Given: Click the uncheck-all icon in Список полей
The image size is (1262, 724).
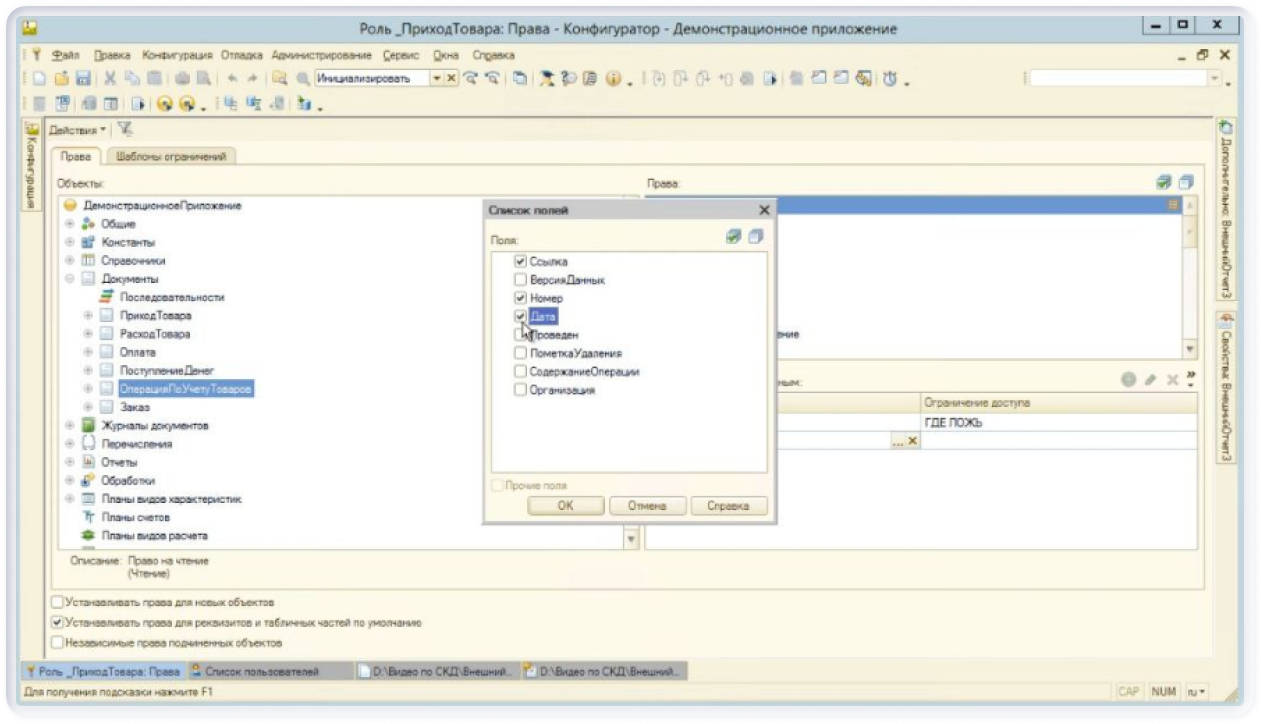Looking at the screenshot, I should pyautogui.click(x=755, y=237).
